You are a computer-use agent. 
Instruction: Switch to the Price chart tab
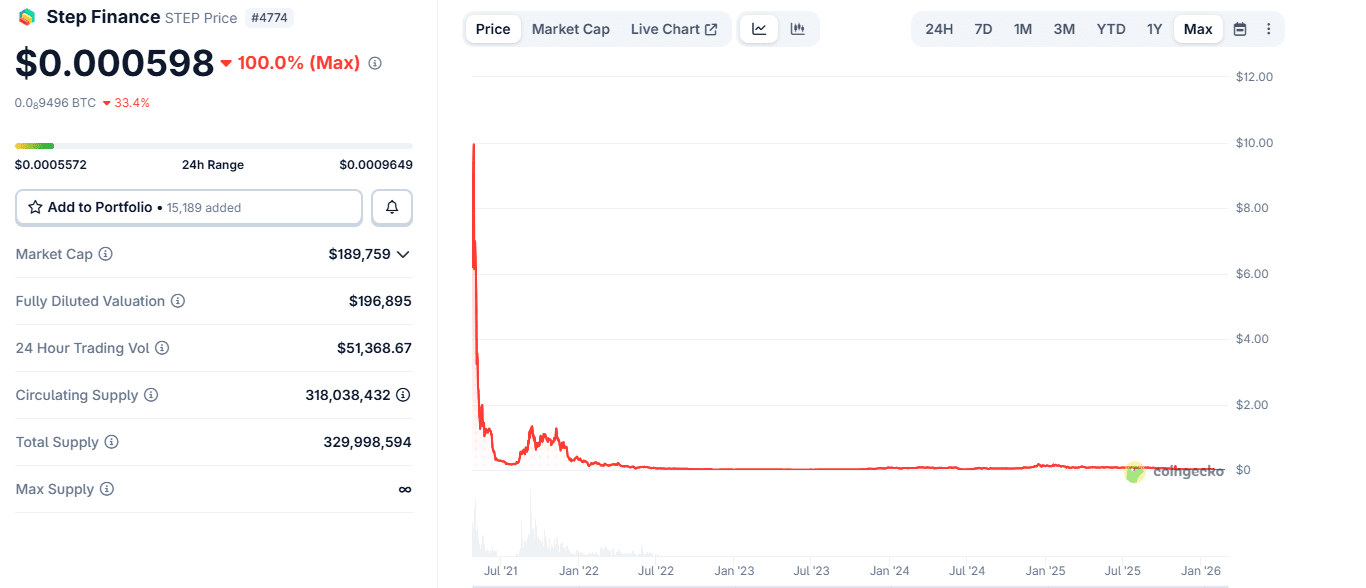coord(492,29)
